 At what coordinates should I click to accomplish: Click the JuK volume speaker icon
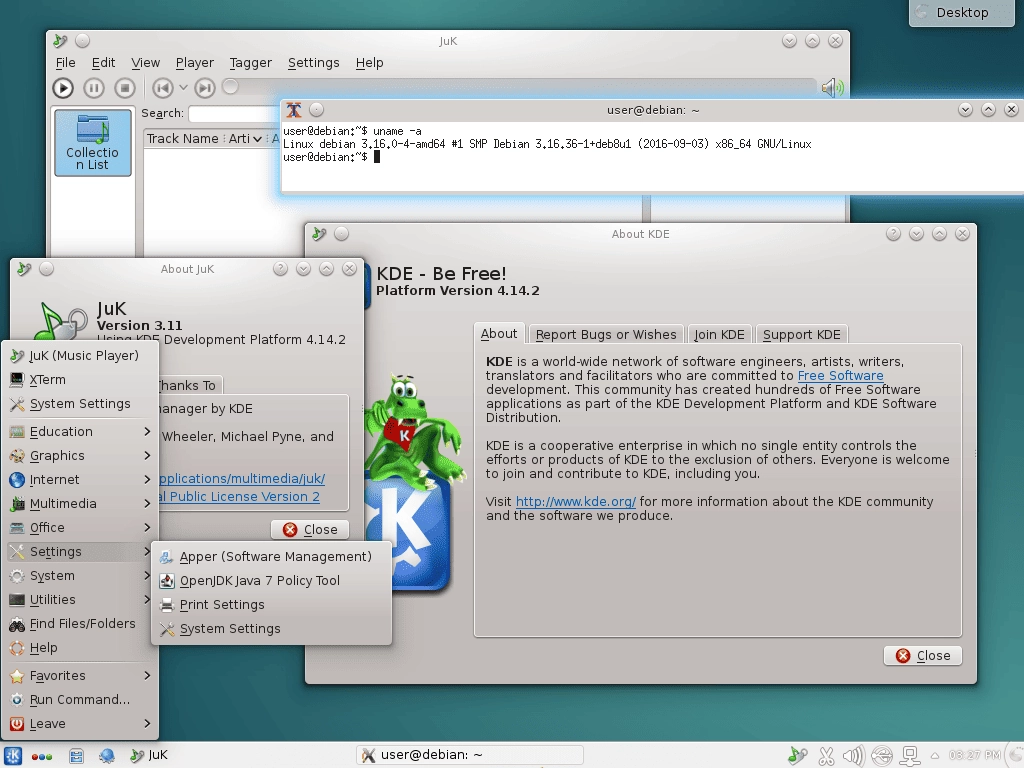832,88
